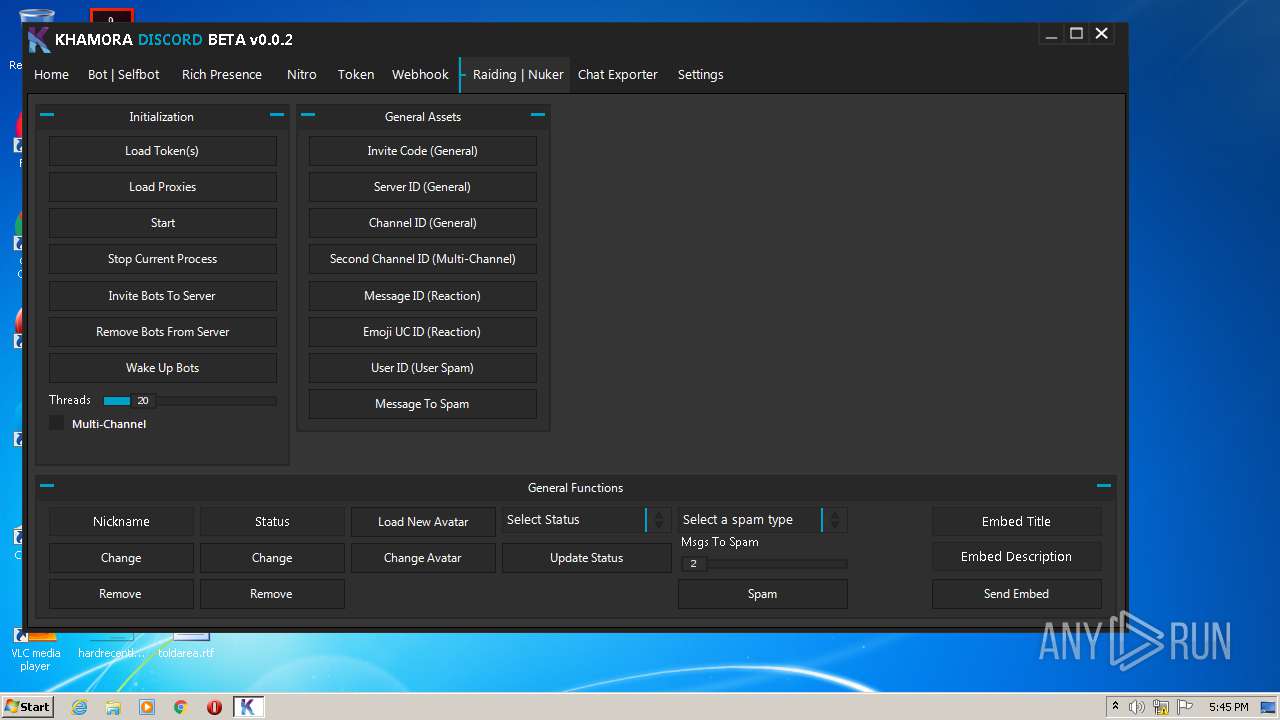The image size is (1280, 720).
Task: Click the Load Token(s) button
Action: [x=163, y=151]
